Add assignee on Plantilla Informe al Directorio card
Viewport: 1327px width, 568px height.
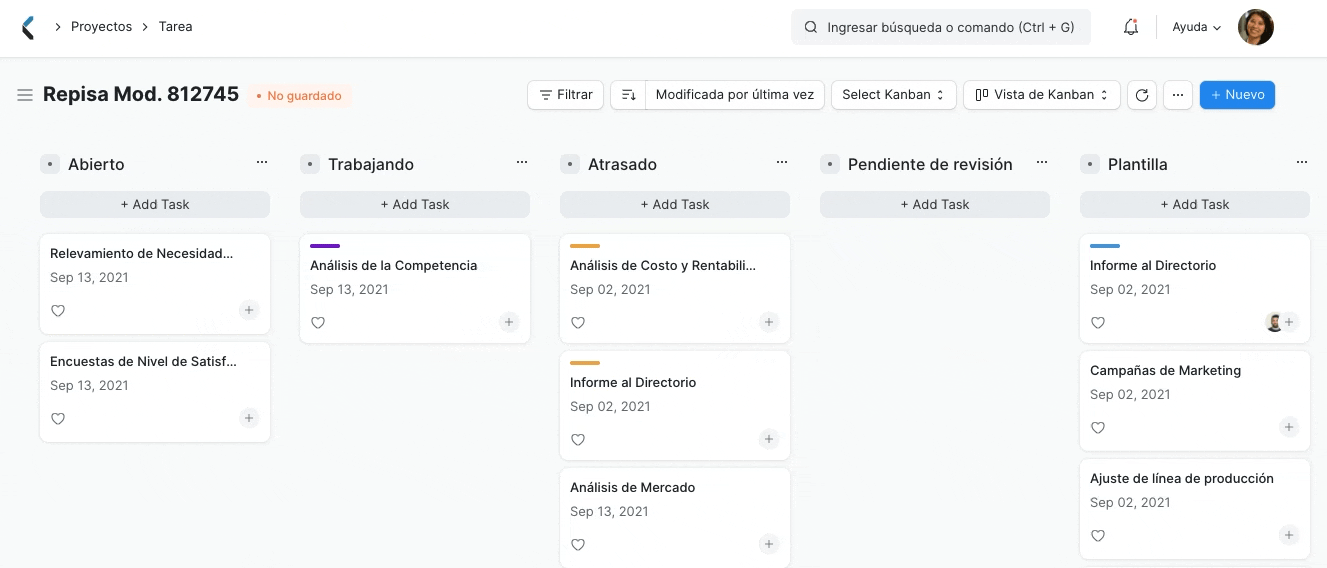tap(1290, 322)
